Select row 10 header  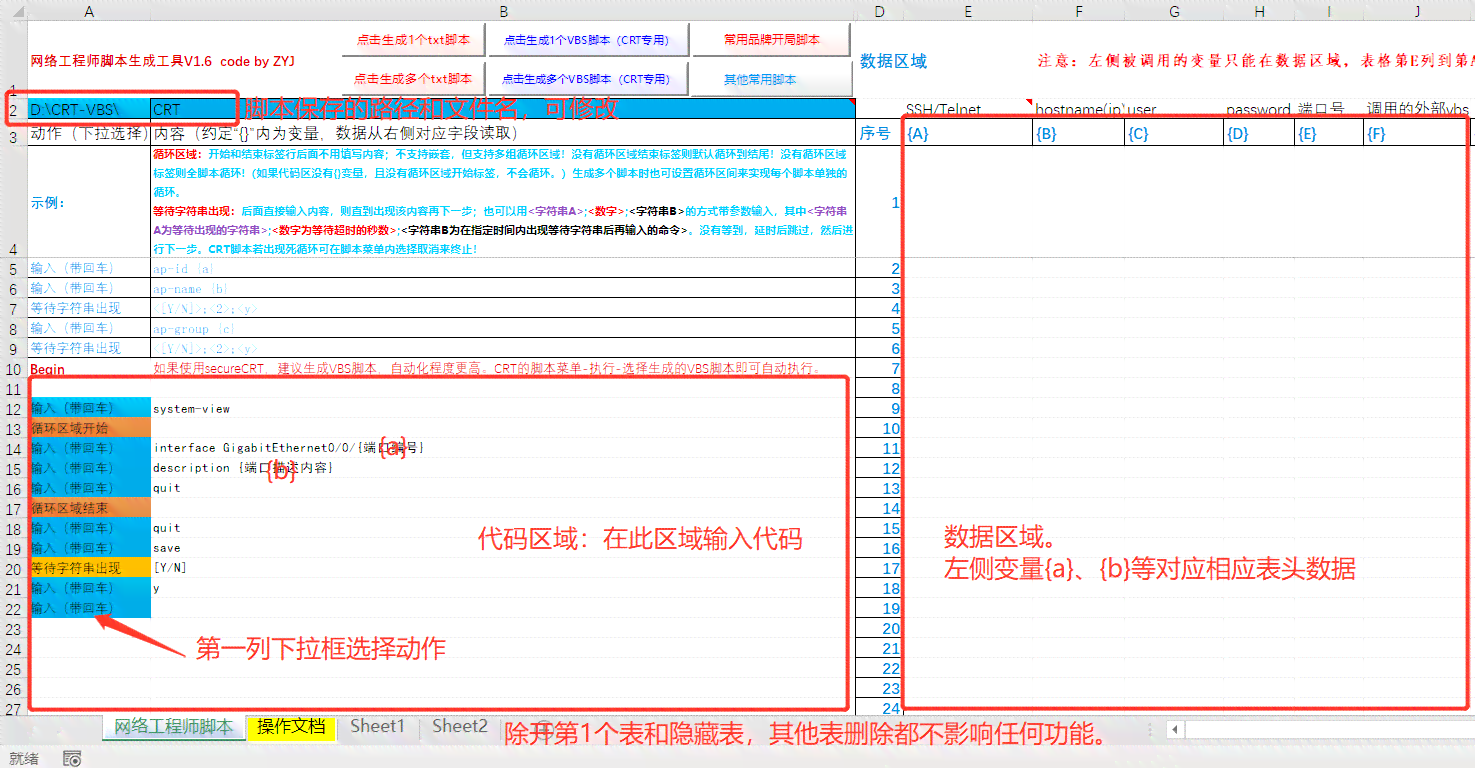(x=14, y=369)
